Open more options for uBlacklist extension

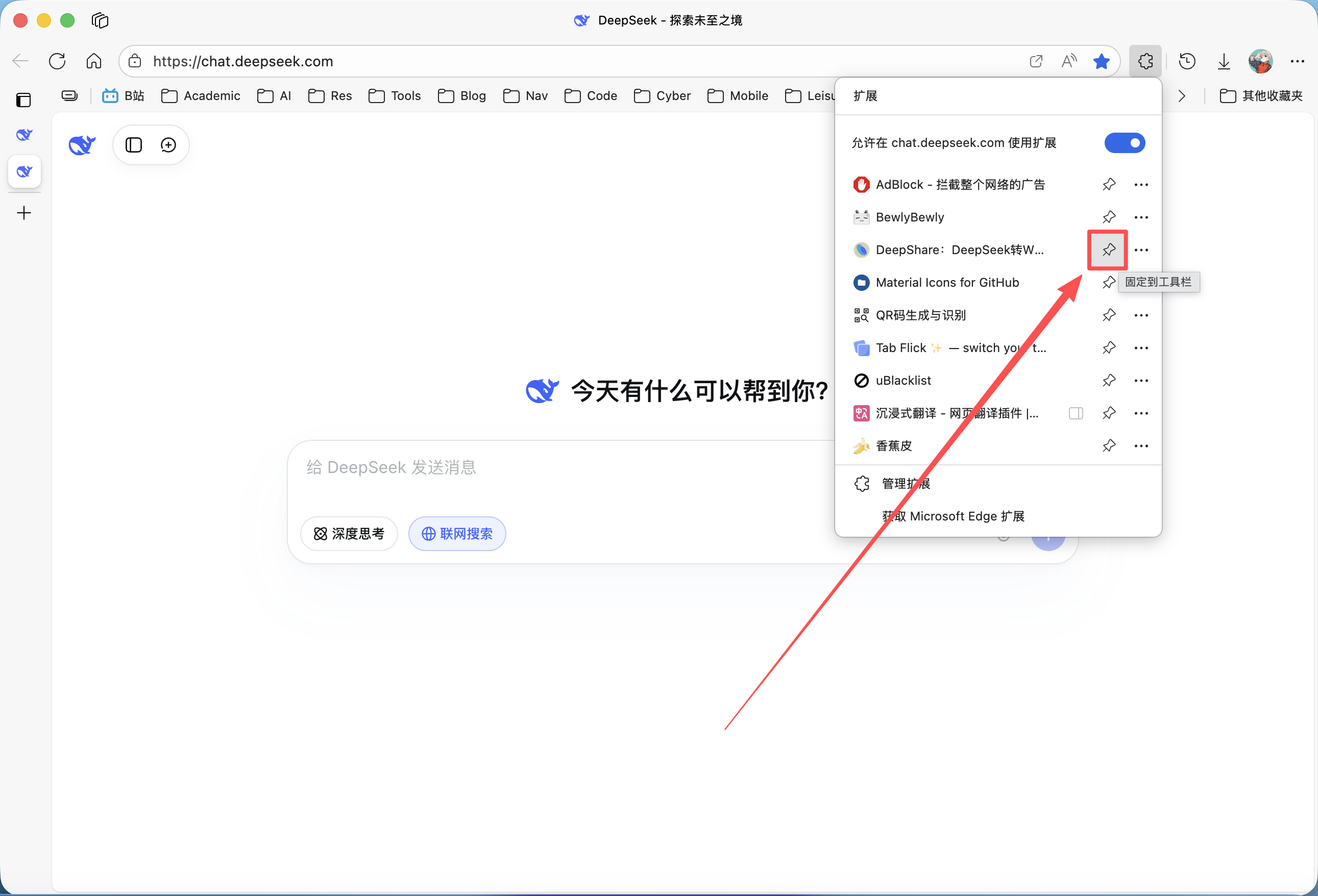1140,381
